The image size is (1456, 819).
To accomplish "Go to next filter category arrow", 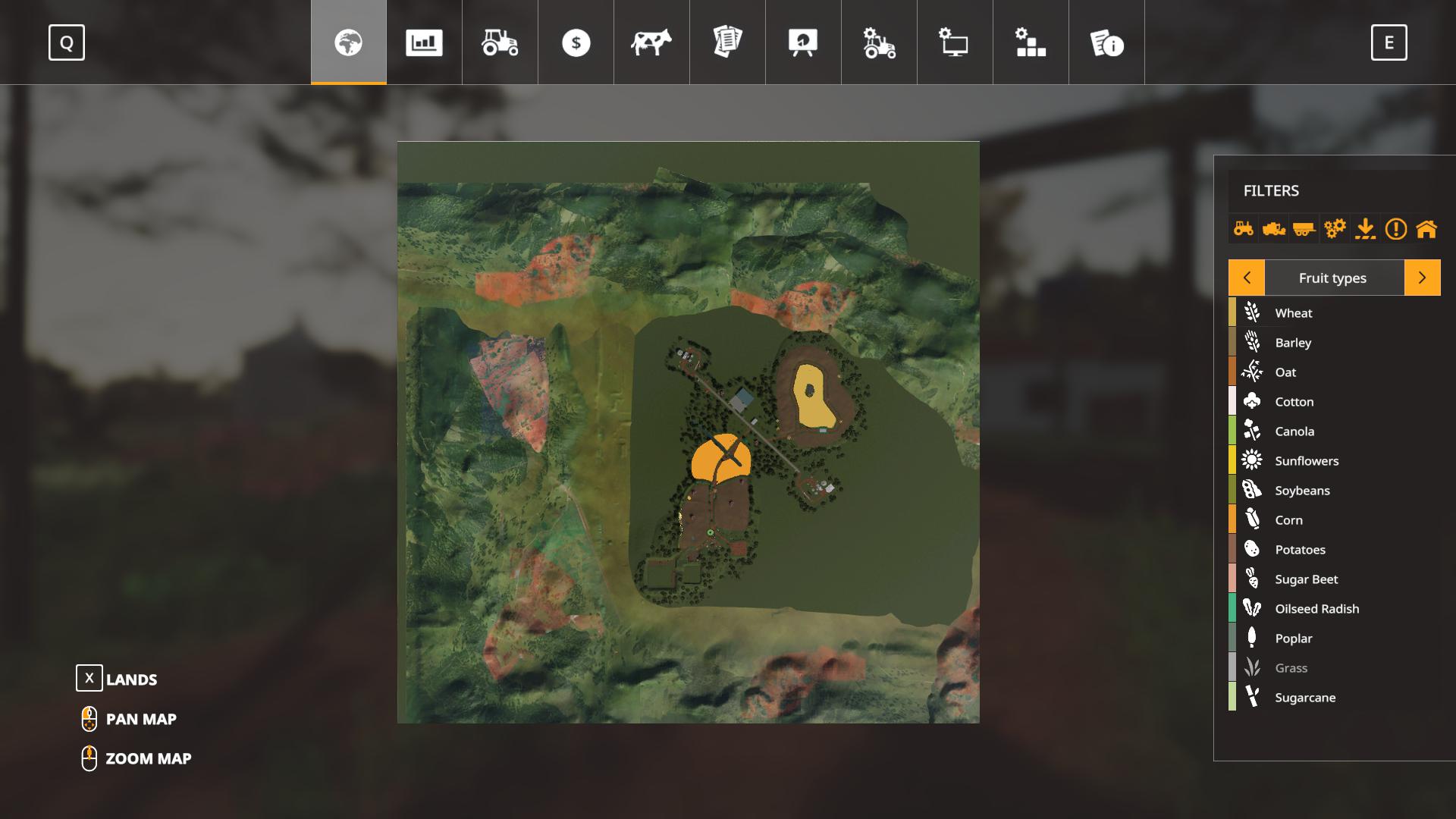I will coord(1422,278).
